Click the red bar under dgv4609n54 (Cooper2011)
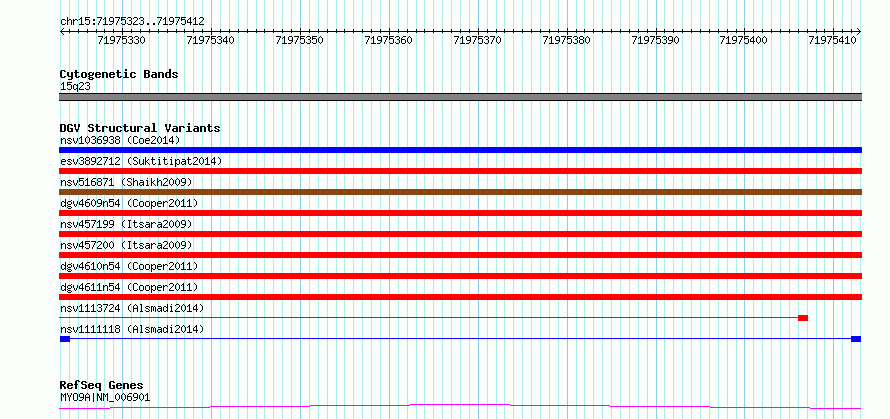Viewport: 890px width, 419px height. pos(460,213)
